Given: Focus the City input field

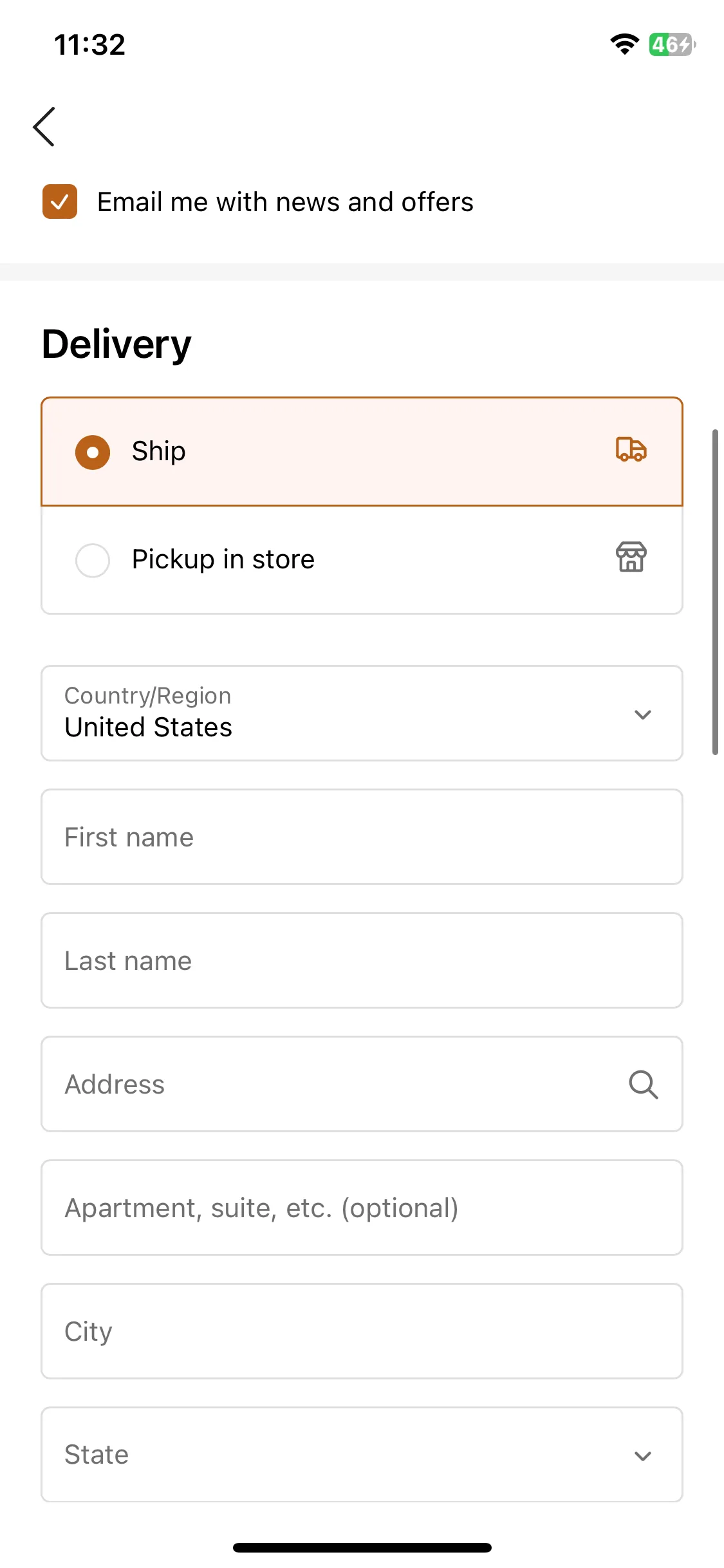Looking at the screenshot, I should point(362,1331).
